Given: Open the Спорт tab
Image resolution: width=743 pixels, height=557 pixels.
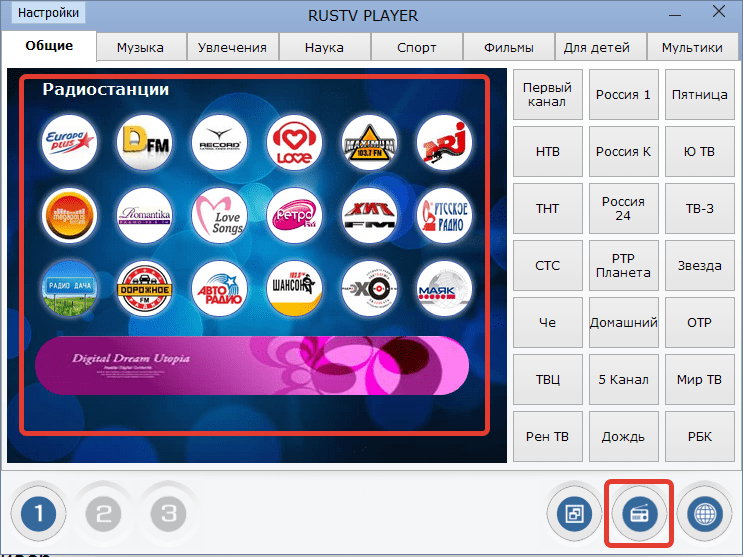Looking at the screenshot, I should [x=417, y=47].
